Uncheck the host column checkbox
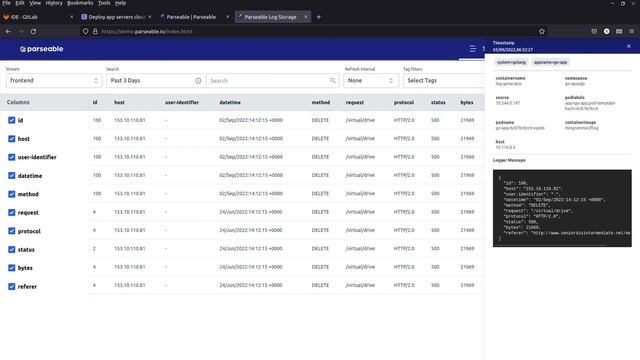This screenshot has height=360, width=640. click(11, 139)
